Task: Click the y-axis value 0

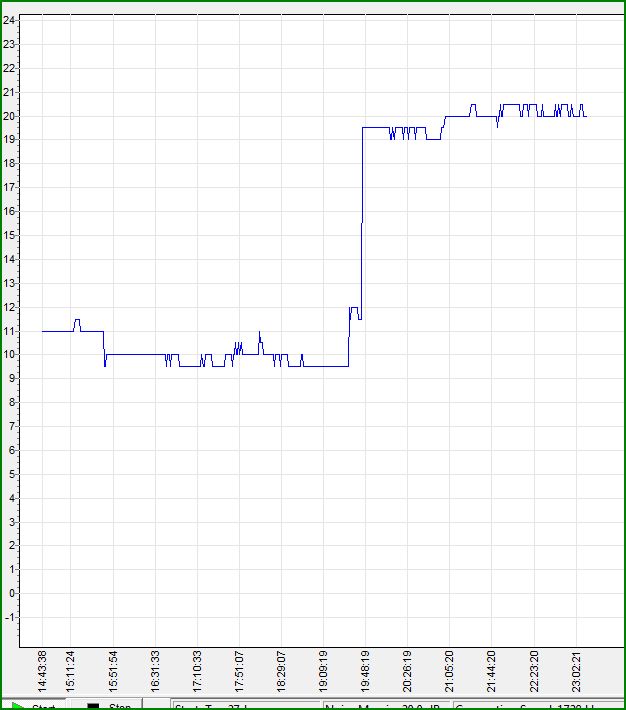Action: (x=12, y=594)
